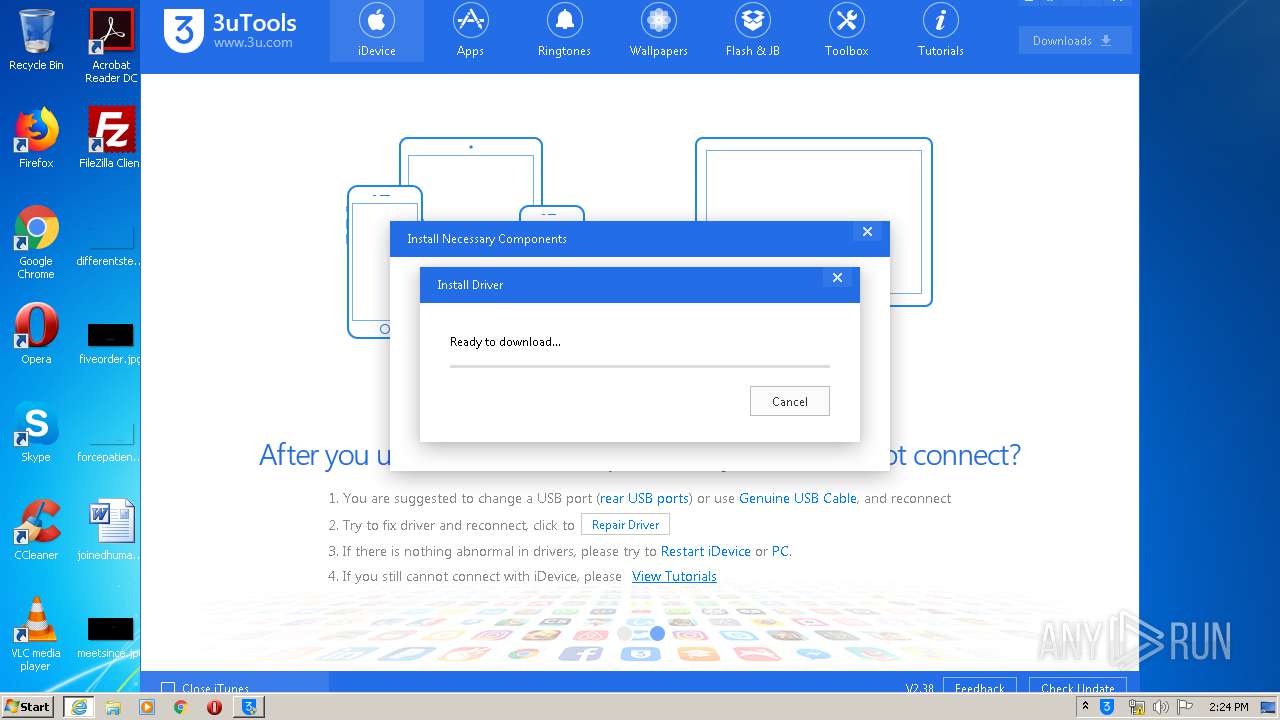Open the rear USB ports link
This screenshot has width=1280, height=720.
(x=644, y=498)
